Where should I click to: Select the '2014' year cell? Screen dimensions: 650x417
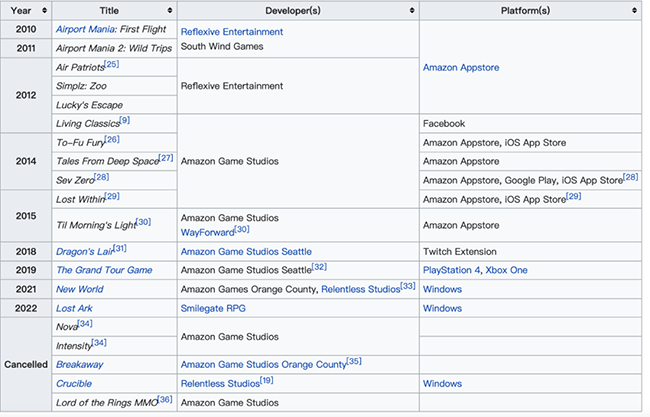point(26,161)
